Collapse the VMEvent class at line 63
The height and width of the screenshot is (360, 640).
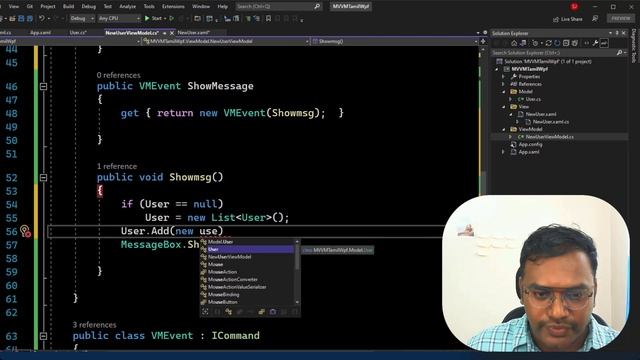tap(43, 336)
